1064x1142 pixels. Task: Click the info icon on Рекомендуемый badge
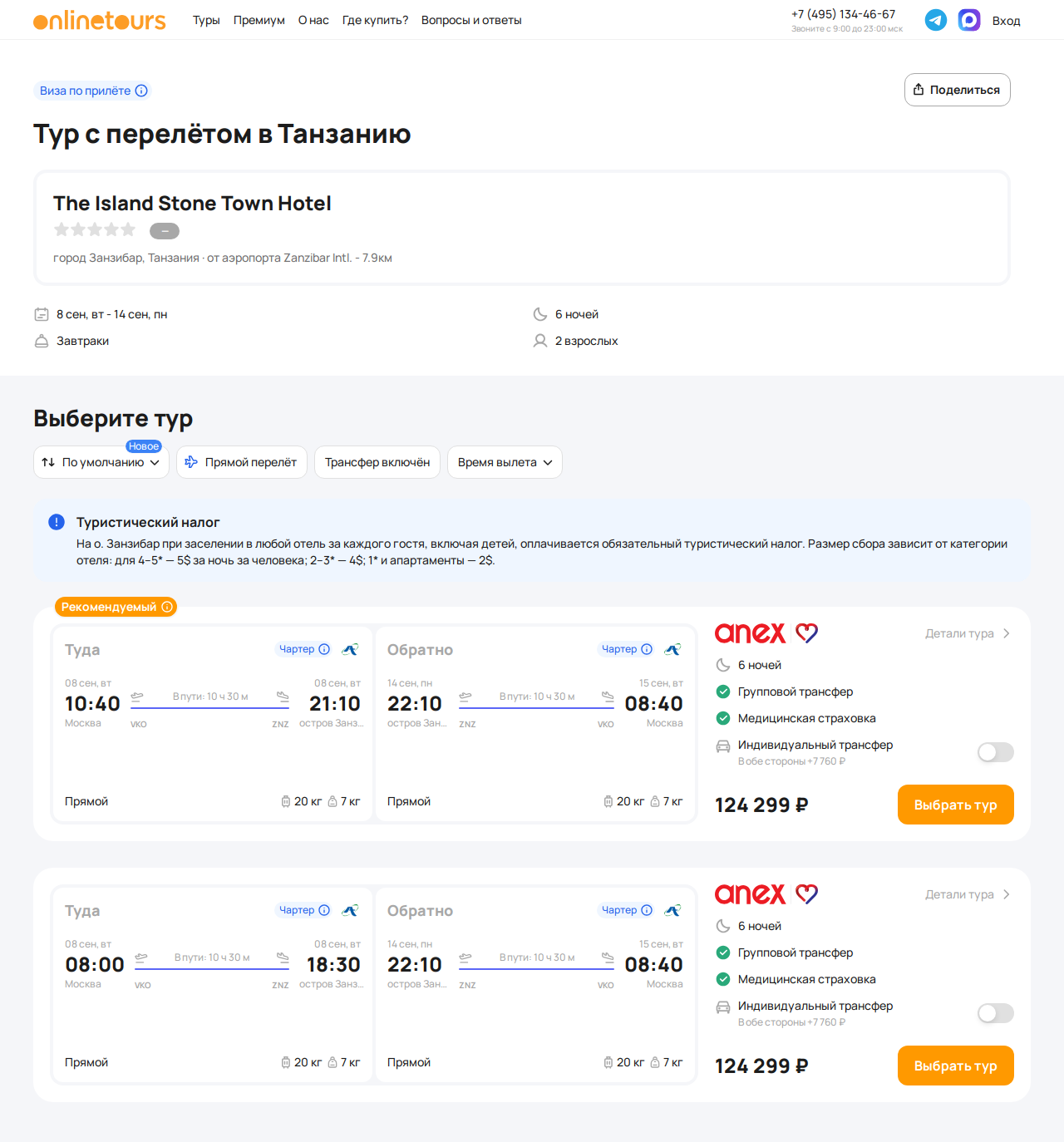[x=167, y=607]
